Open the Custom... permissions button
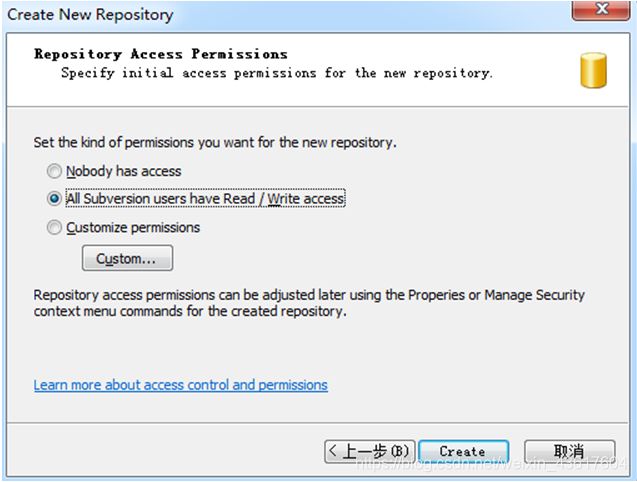637x482 pixels. click(128, 258)
